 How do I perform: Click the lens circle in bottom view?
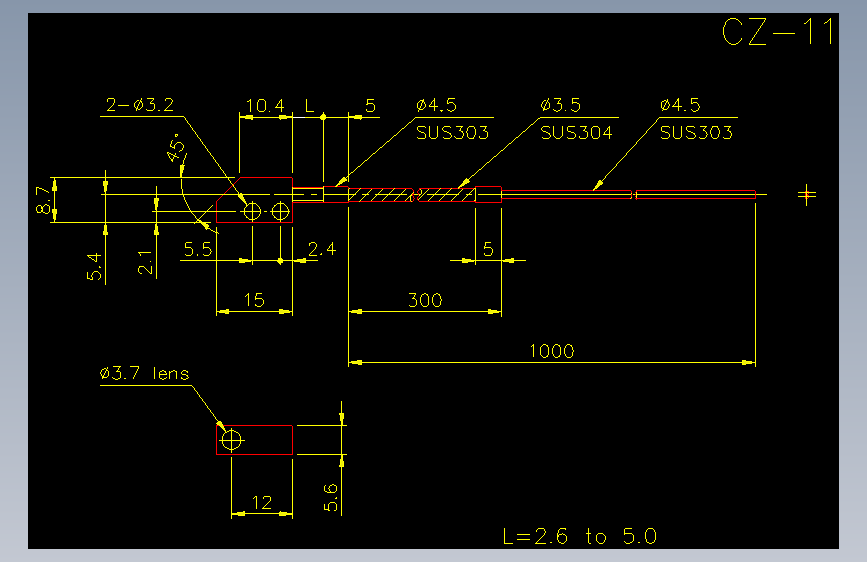point(231,440)
